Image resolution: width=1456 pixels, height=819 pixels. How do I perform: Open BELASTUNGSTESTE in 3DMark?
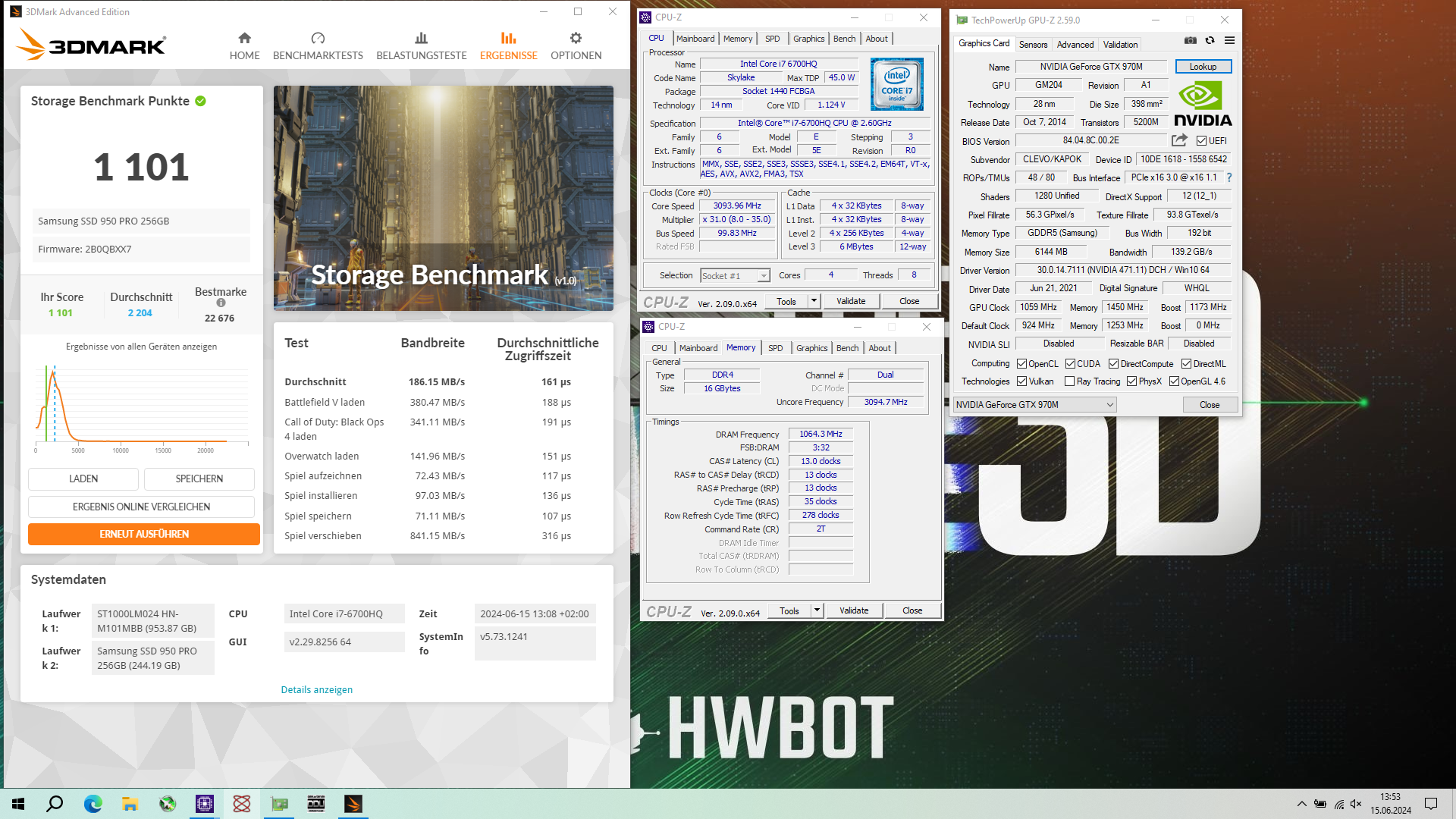click(422, 46)
